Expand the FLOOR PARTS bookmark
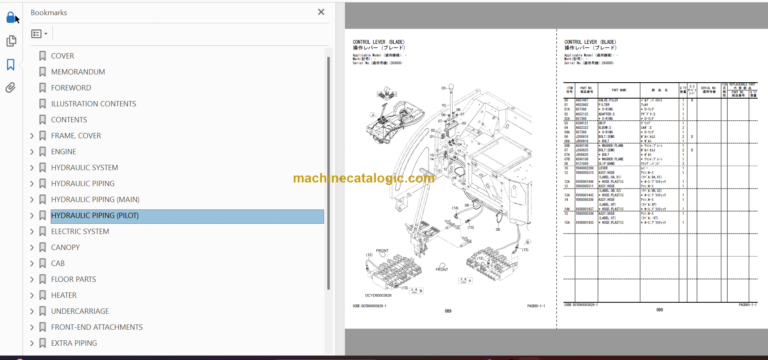The width and height of the screenshot is (768, 360). [x=32, y=279]
